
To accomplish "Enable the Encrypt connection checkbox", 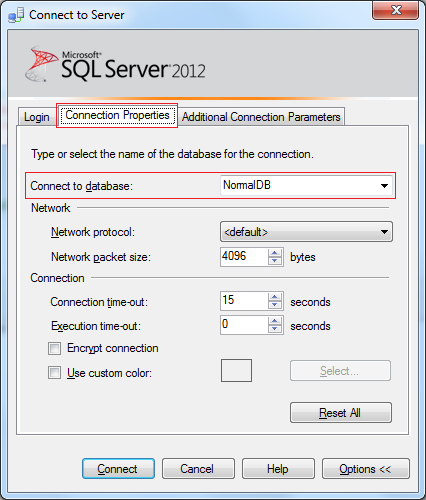I will [x=54, y=349].
